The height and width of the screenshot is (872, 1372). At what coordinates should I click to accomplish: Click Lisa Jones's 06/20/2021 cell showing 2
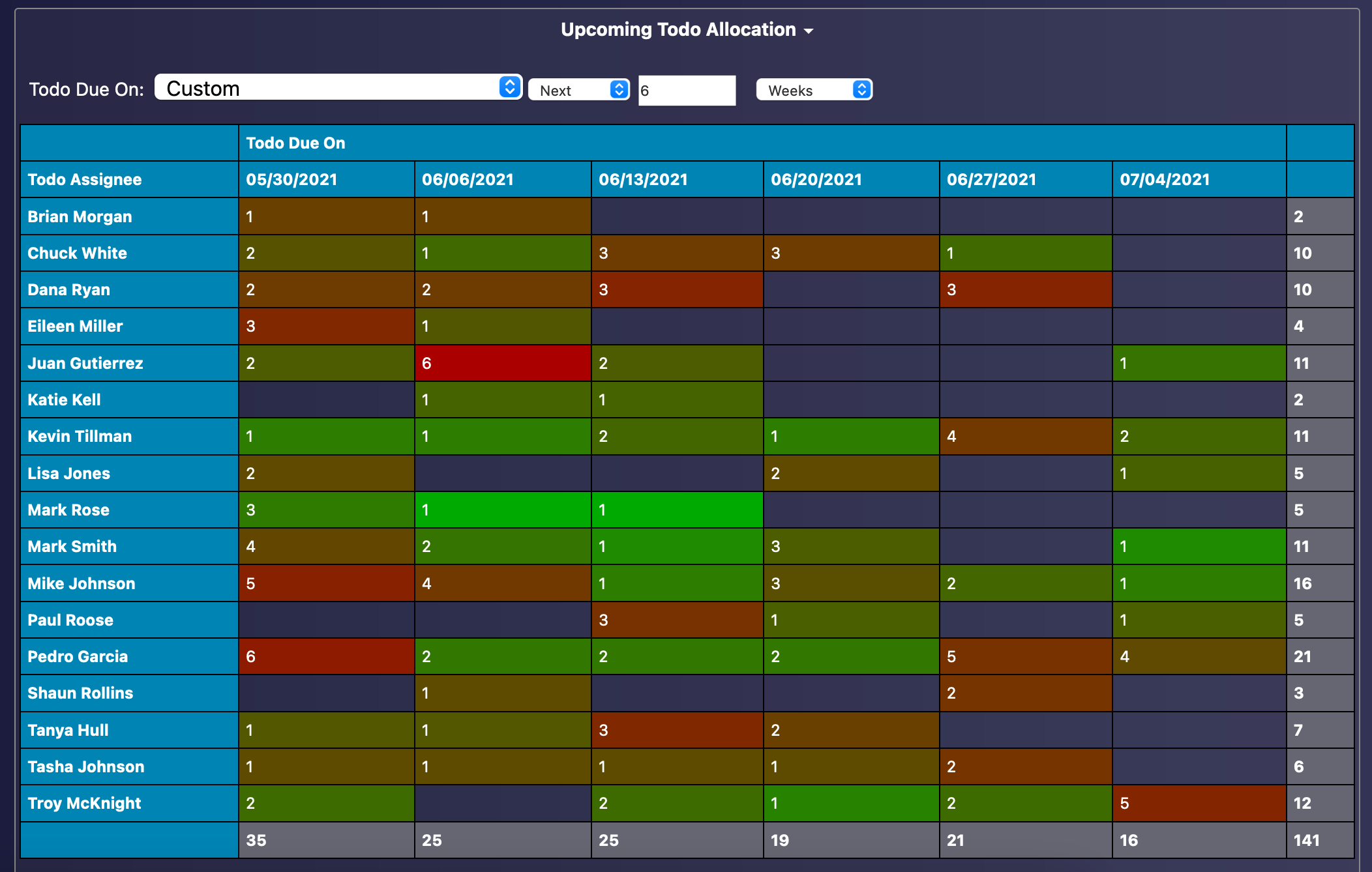point(851,473)
